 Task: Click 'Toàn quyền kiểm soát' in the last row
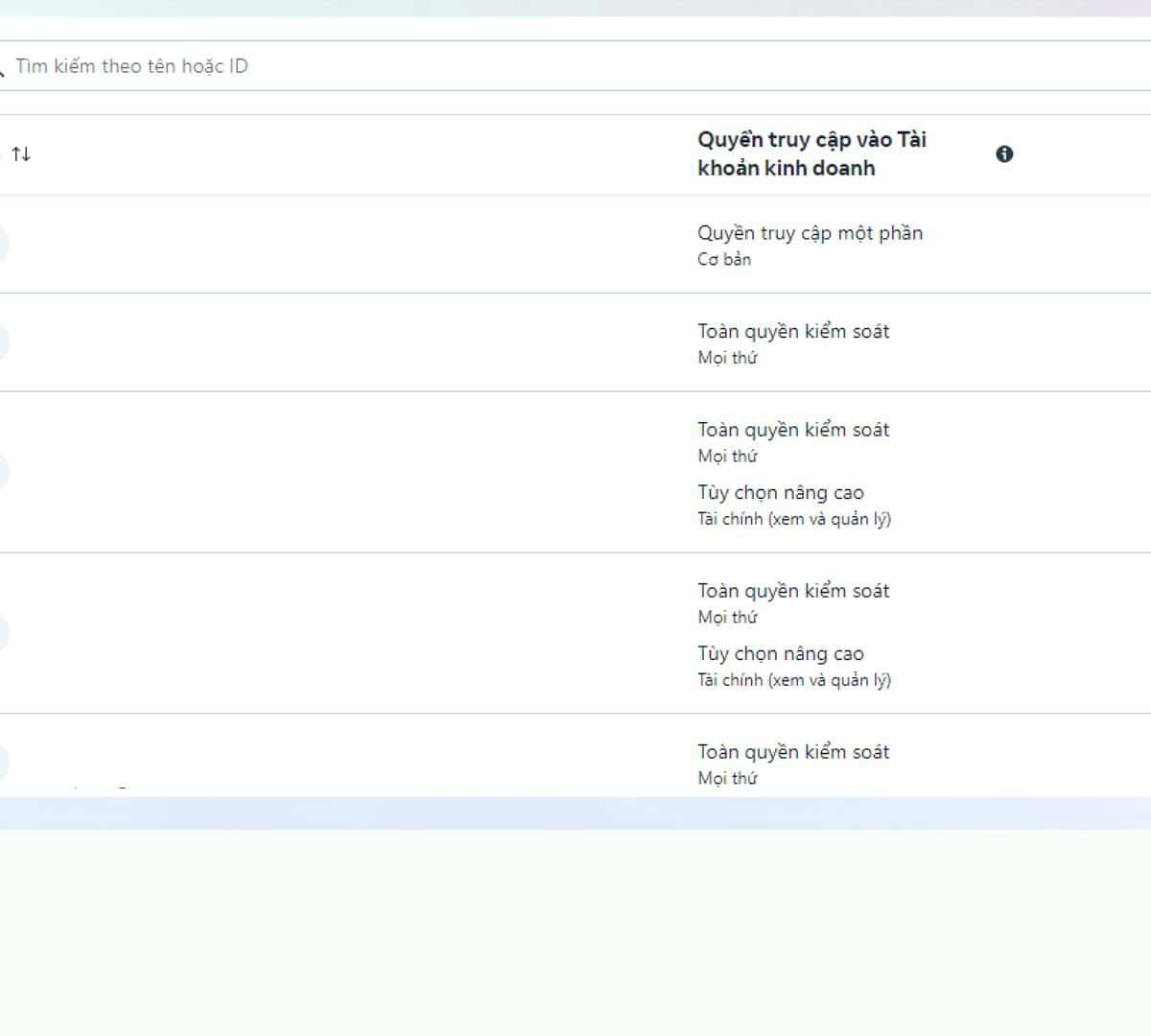[793, 752]
